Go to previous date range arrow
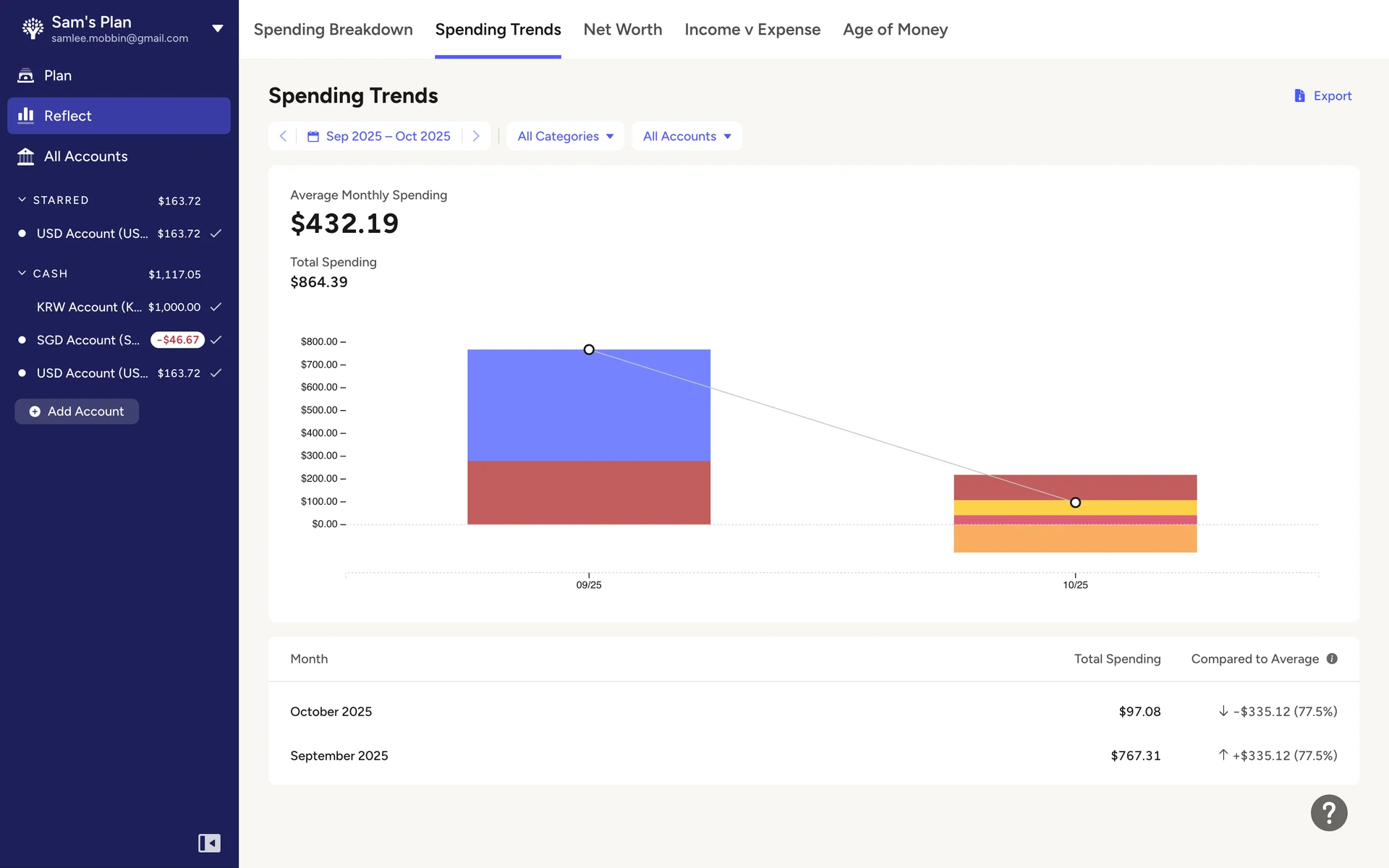 click(x=283, y=136)
